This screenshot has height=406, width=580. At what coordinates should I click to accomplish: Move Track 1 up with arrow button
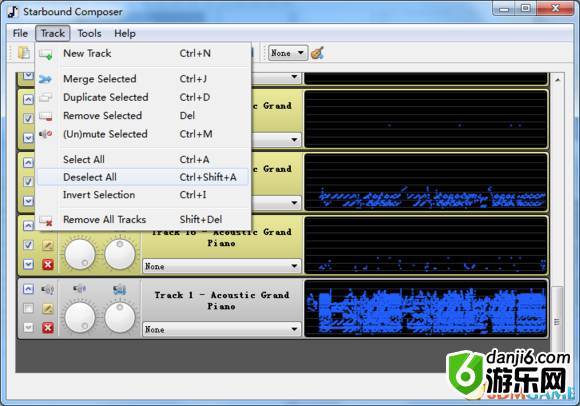(x=28, y=289)
